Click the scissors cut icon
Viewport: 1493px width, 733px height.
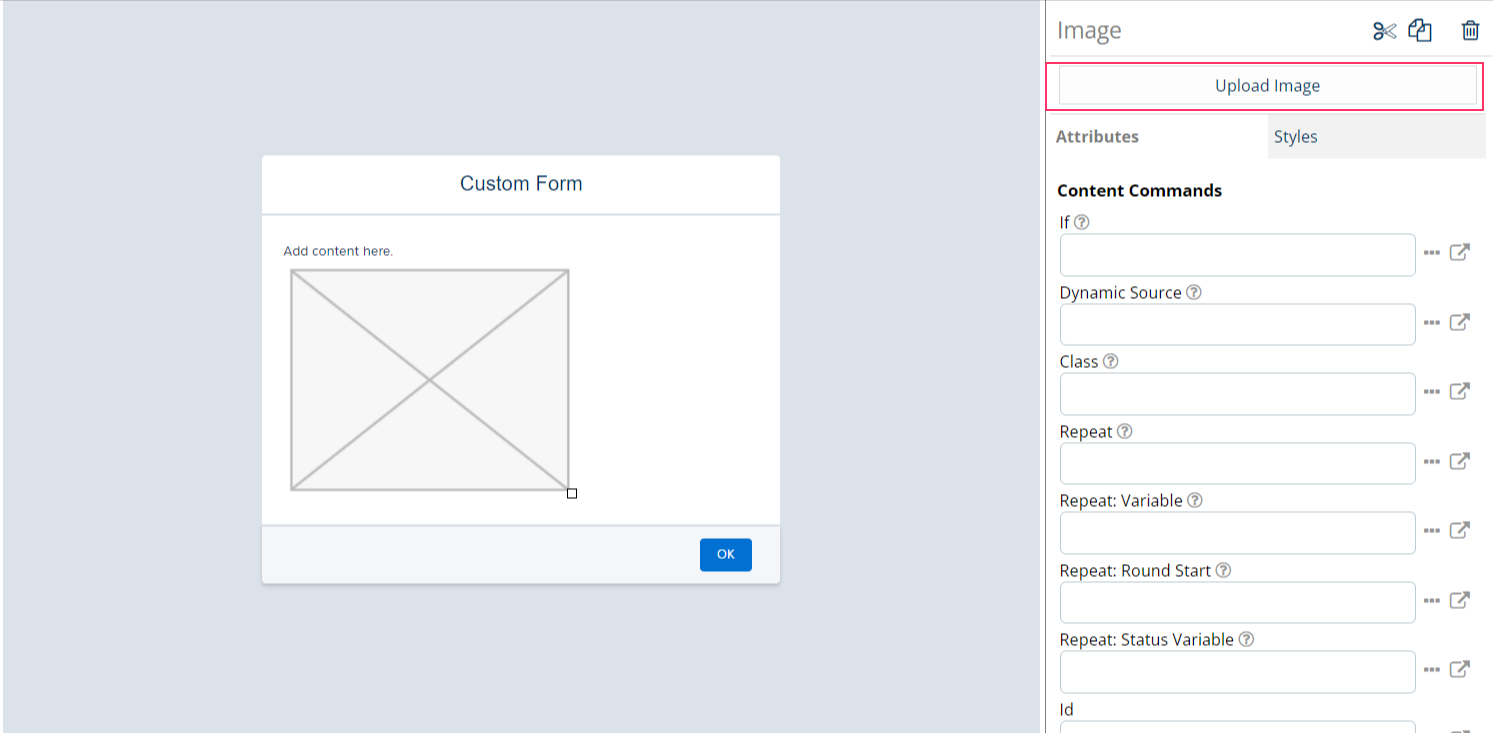(1384, 31)
